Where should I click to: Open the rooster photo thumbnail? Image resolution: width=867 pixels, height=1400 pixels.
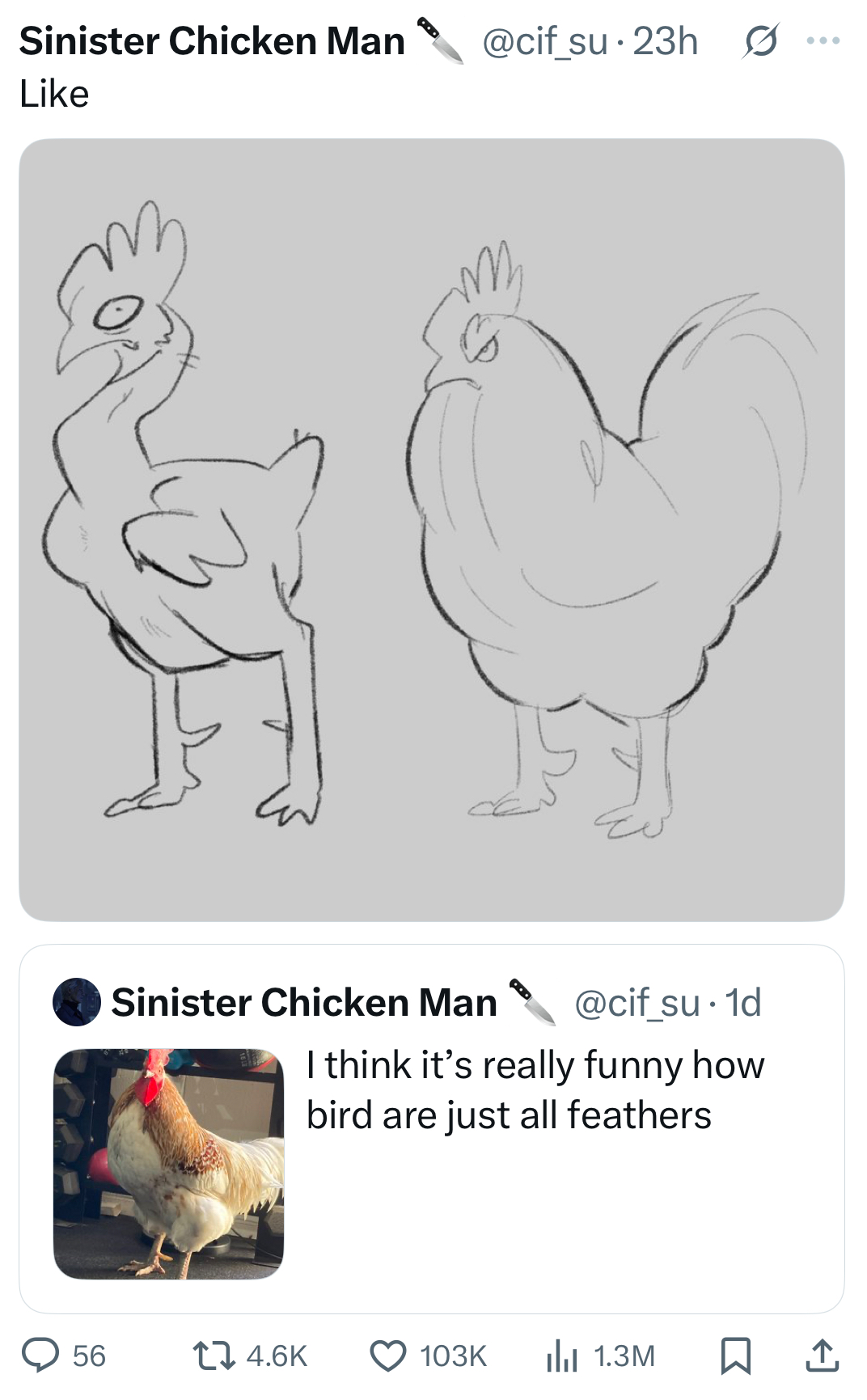[168, 1164]
